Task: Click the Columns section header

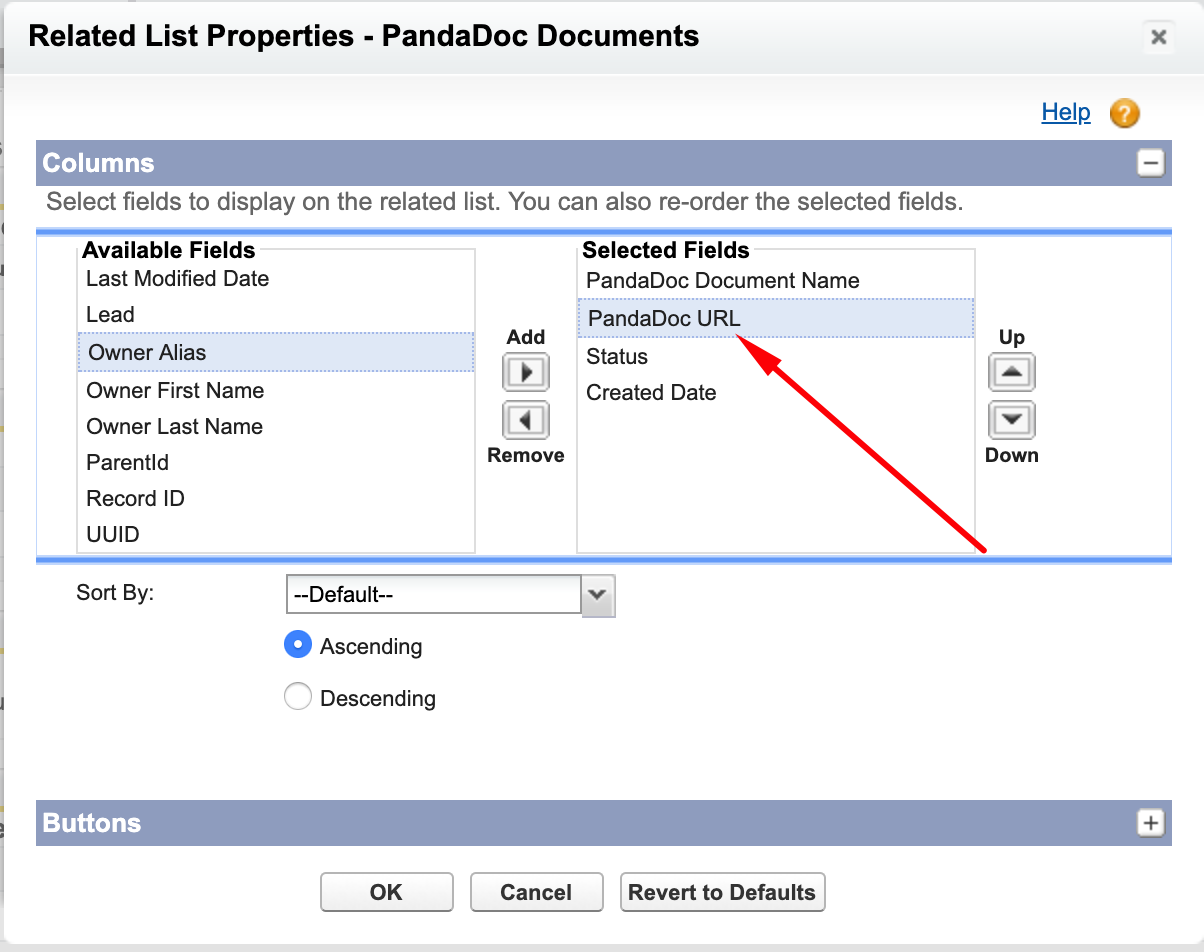Action: 603,163
